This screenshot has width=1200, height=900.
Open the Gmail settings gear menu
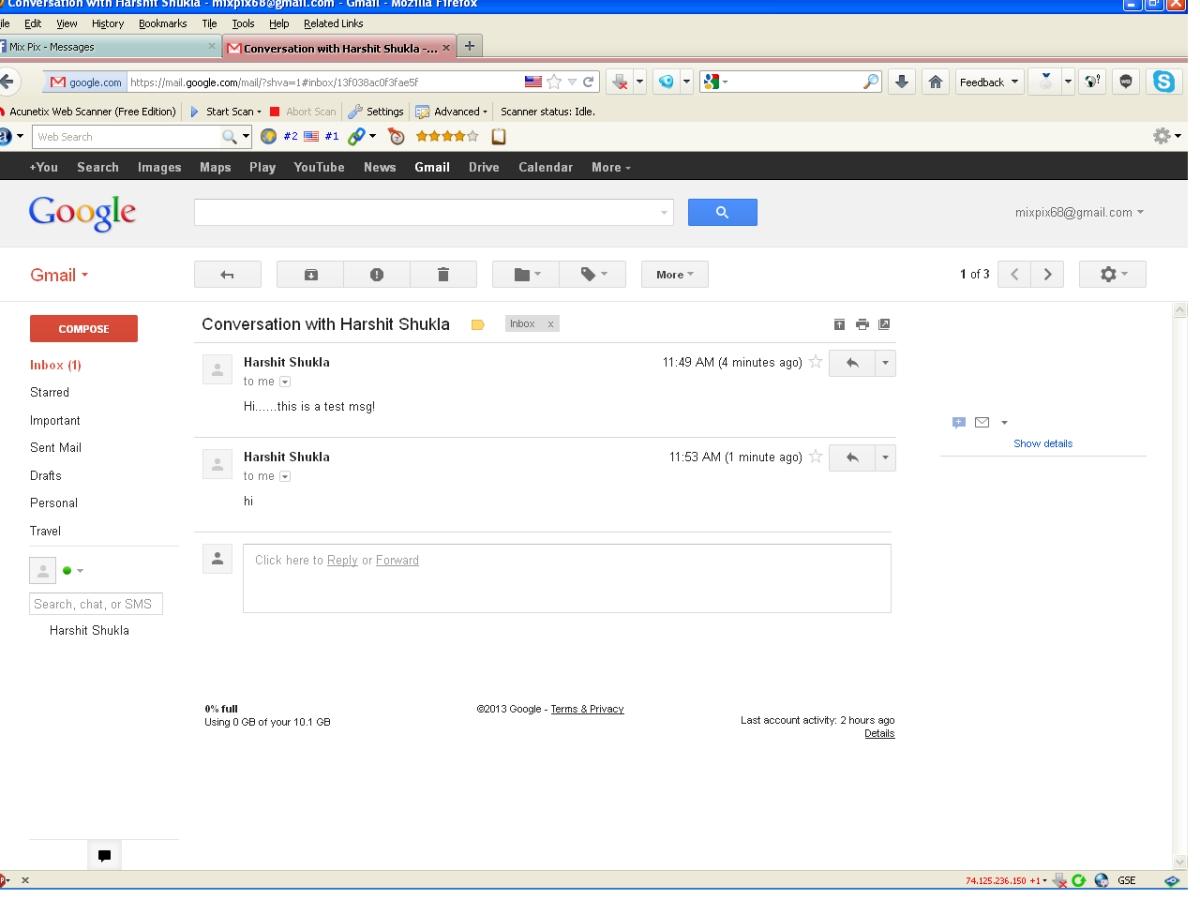(1113, 275)
